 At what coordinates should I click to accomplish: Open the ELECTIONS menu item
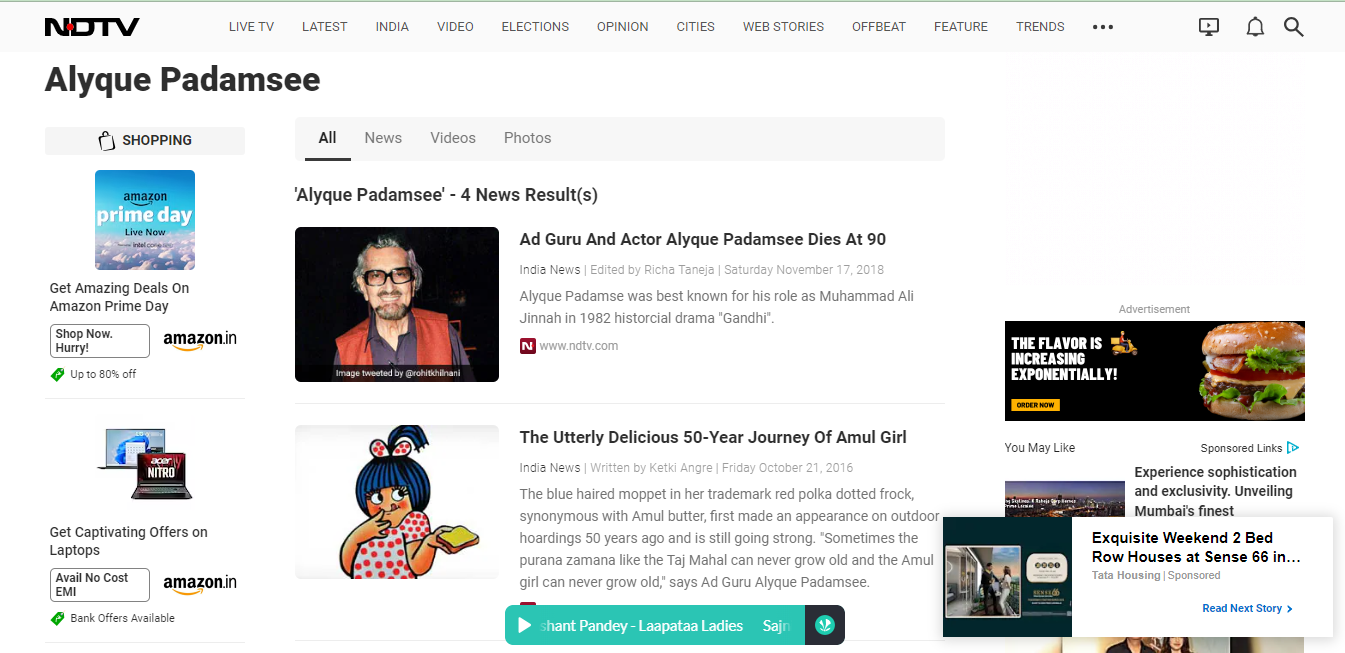[x=535, y=27]
